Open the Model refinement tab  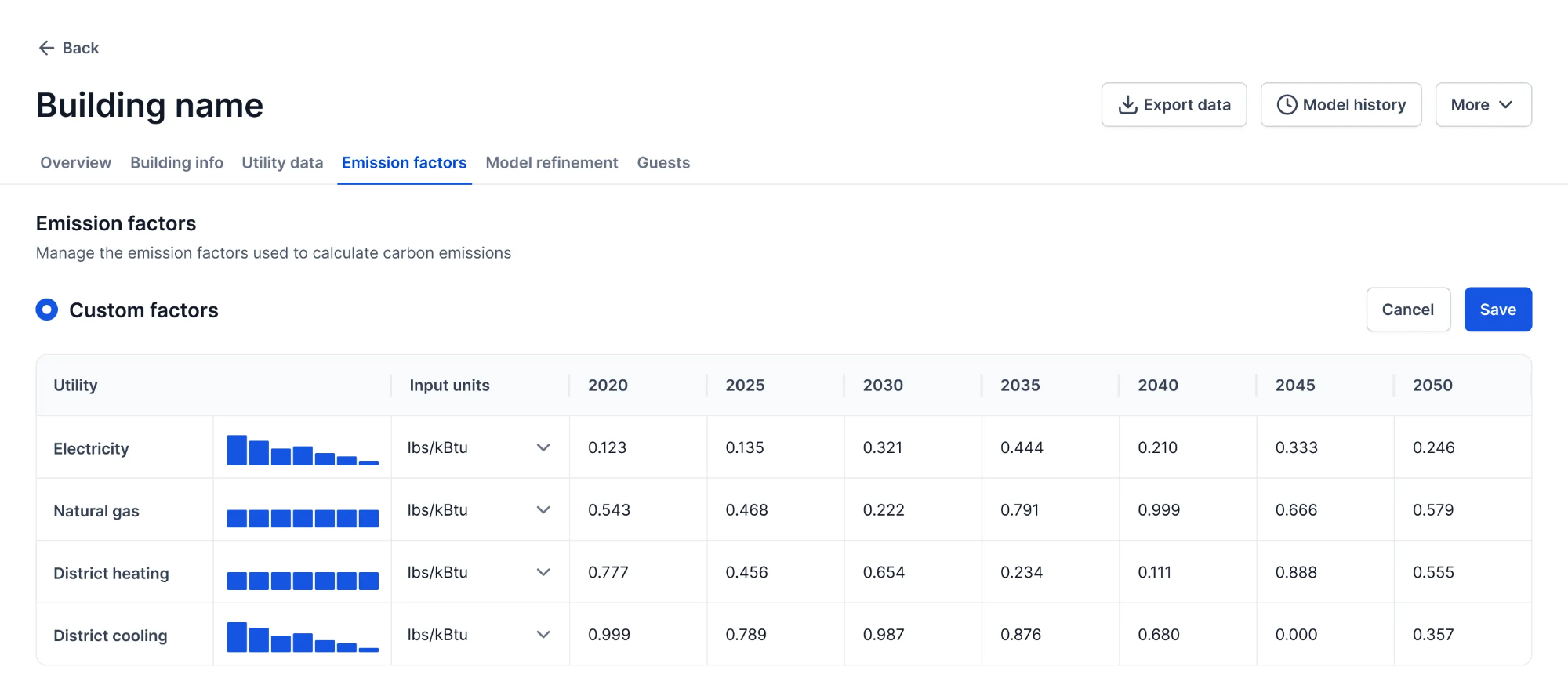tap(552, 163)
